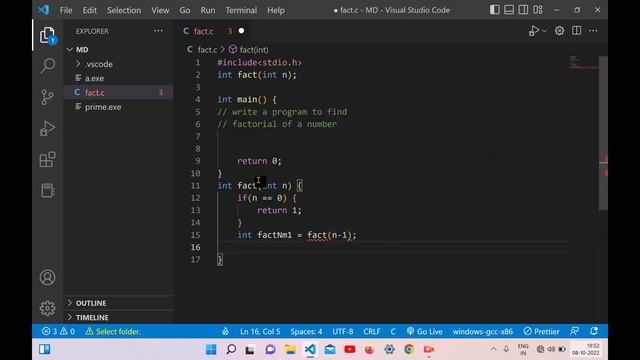Toggle the primary side bar layout button
This screenshot has width=640, height=360.
(x=494, y=10)
